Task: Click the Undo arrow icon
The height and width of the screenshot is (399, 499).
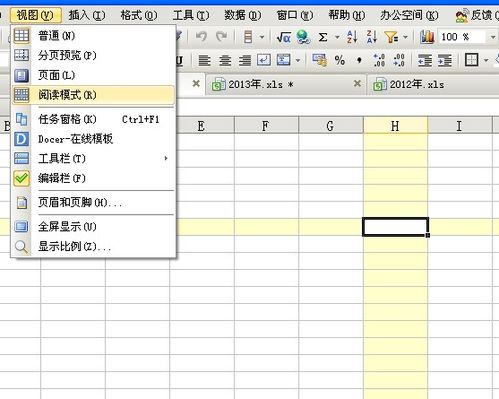Action: coord(201,36)
